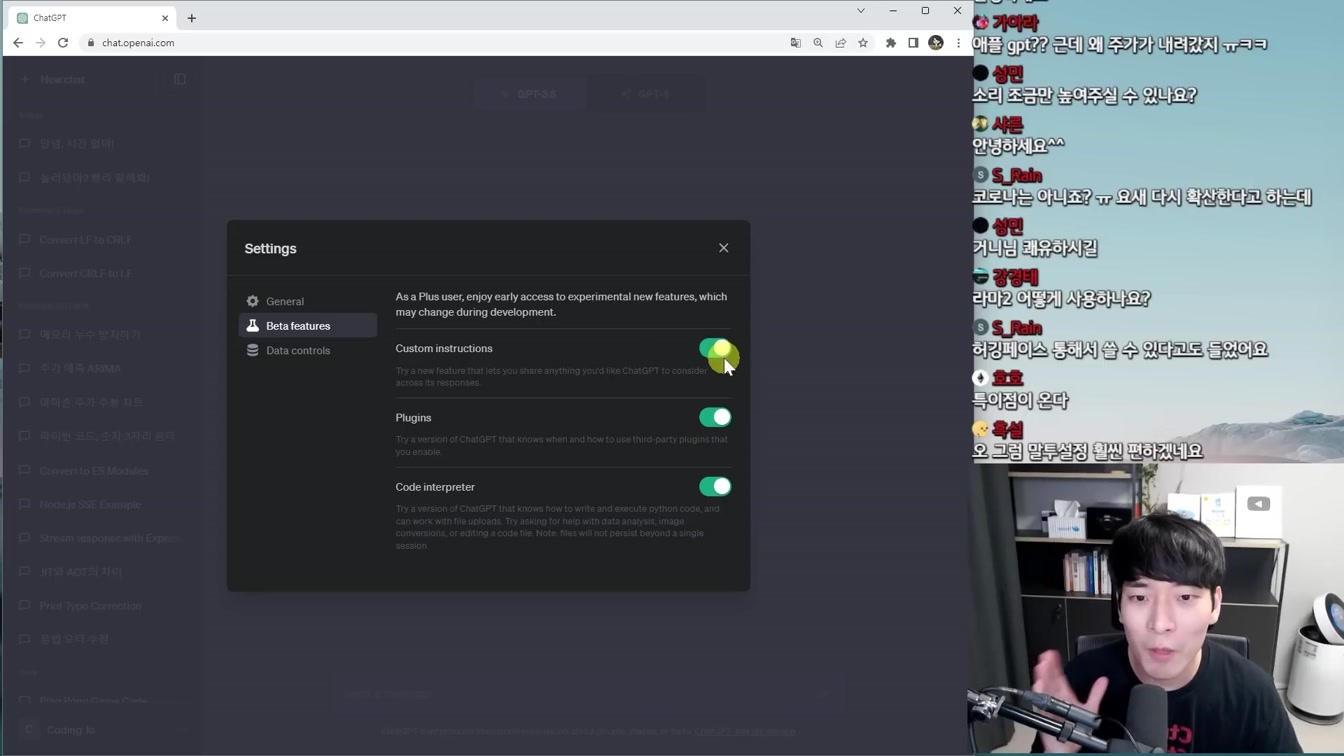The height and width of the screenshot is (756, 1344).
Task: Go back in the browser
Action: [18, 43]
